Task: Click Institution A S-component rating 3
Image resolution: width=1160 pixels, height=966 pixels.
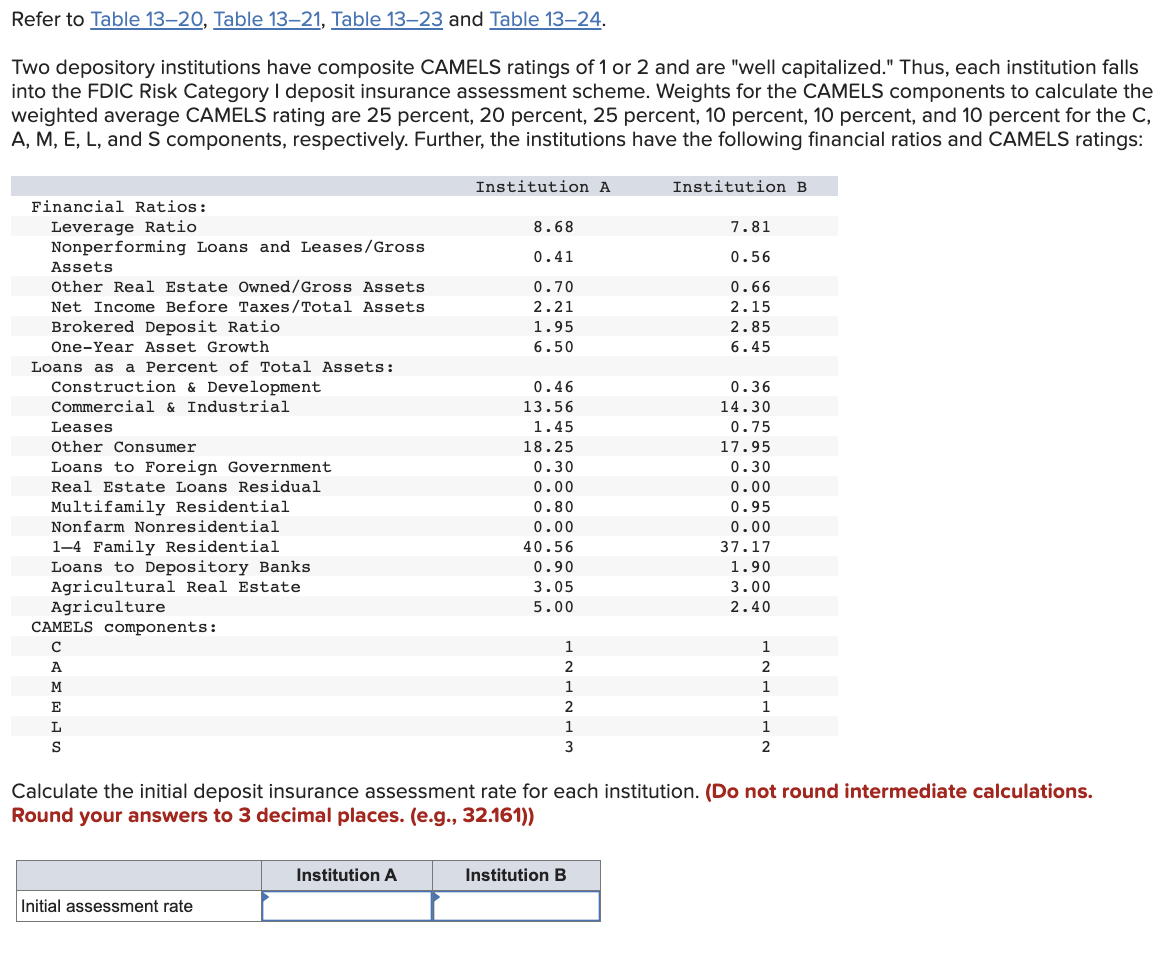Action: [569, 747]
